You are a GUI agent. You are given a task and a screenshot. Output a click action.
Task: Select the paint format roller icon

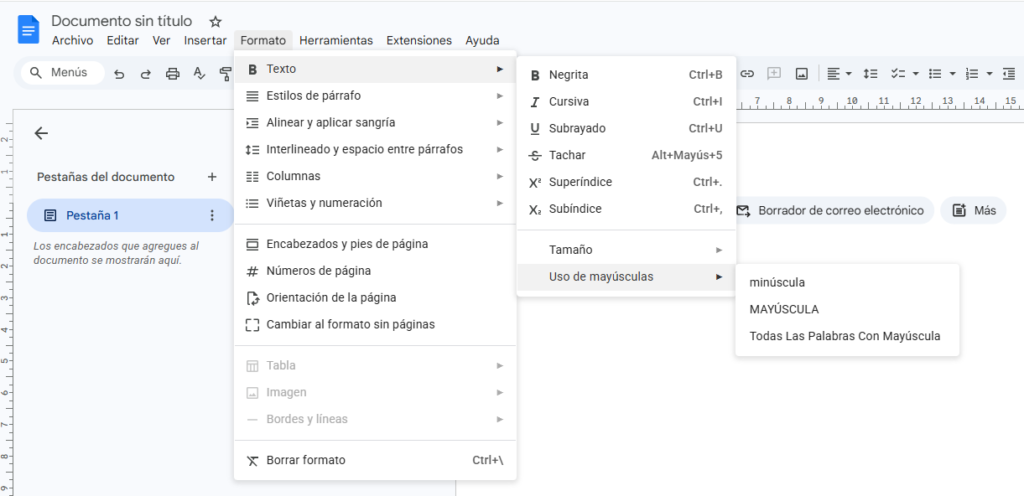(x=226, y=74)
